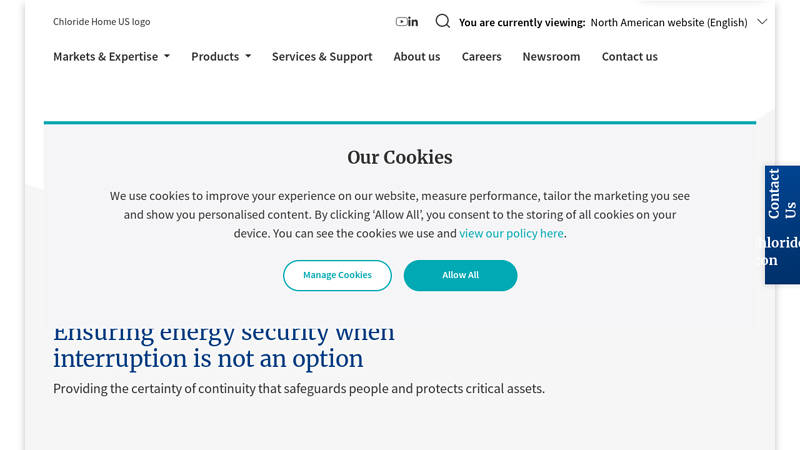Expand the Markets & Expertise menu

111,57
